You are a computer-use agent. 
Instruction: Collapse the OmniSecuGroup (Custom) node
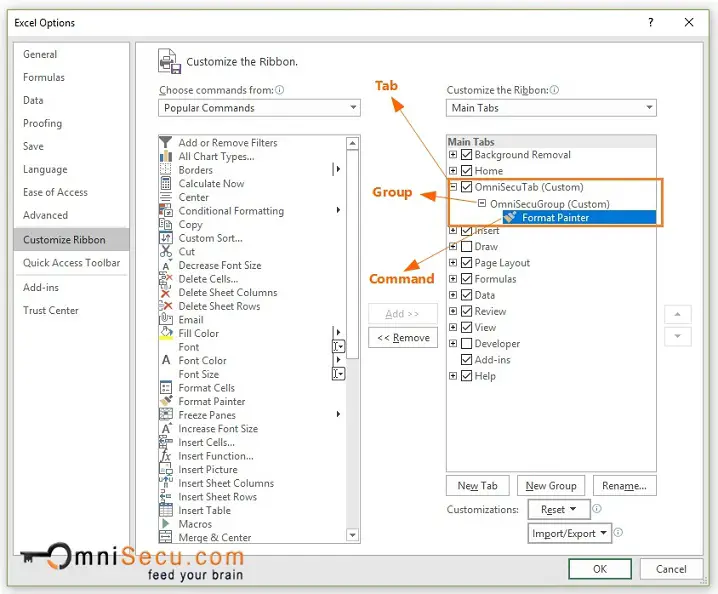coord(482,203)
